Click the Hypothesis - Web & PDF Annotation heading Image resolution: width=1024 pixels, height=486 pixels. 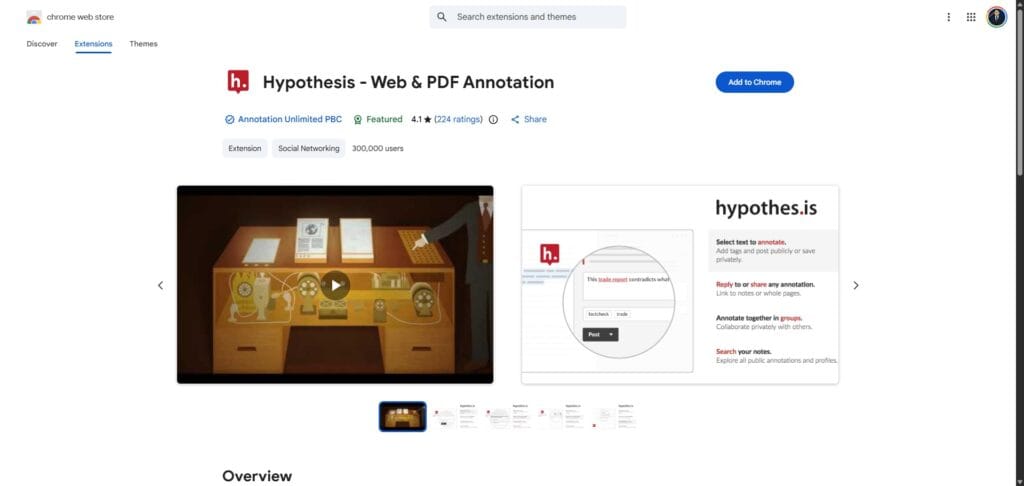[x=408, y=82]
